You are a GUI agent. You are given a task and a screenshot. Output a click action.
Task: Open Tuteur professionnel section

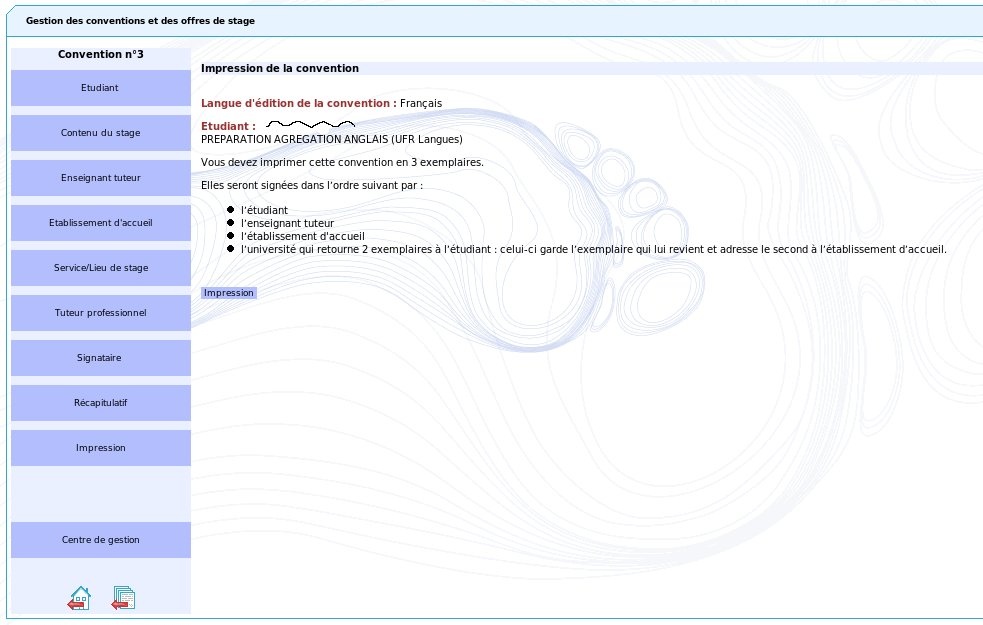tap(100, 313)
